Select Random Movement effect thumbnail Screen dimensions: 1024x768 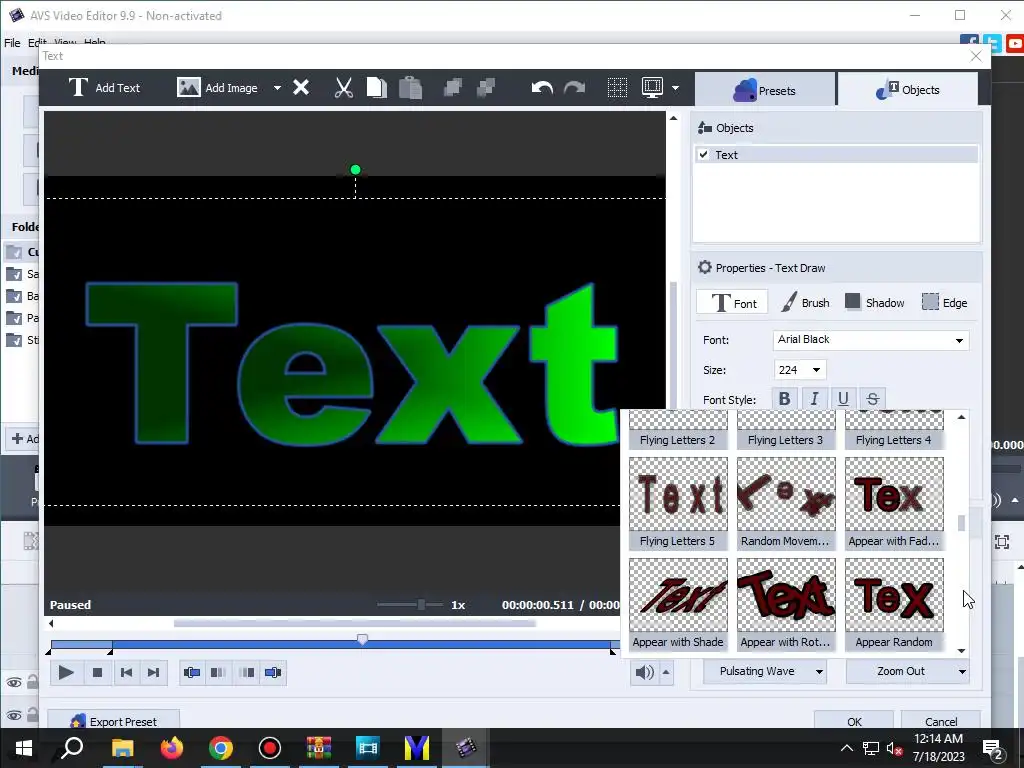[786, 503]
